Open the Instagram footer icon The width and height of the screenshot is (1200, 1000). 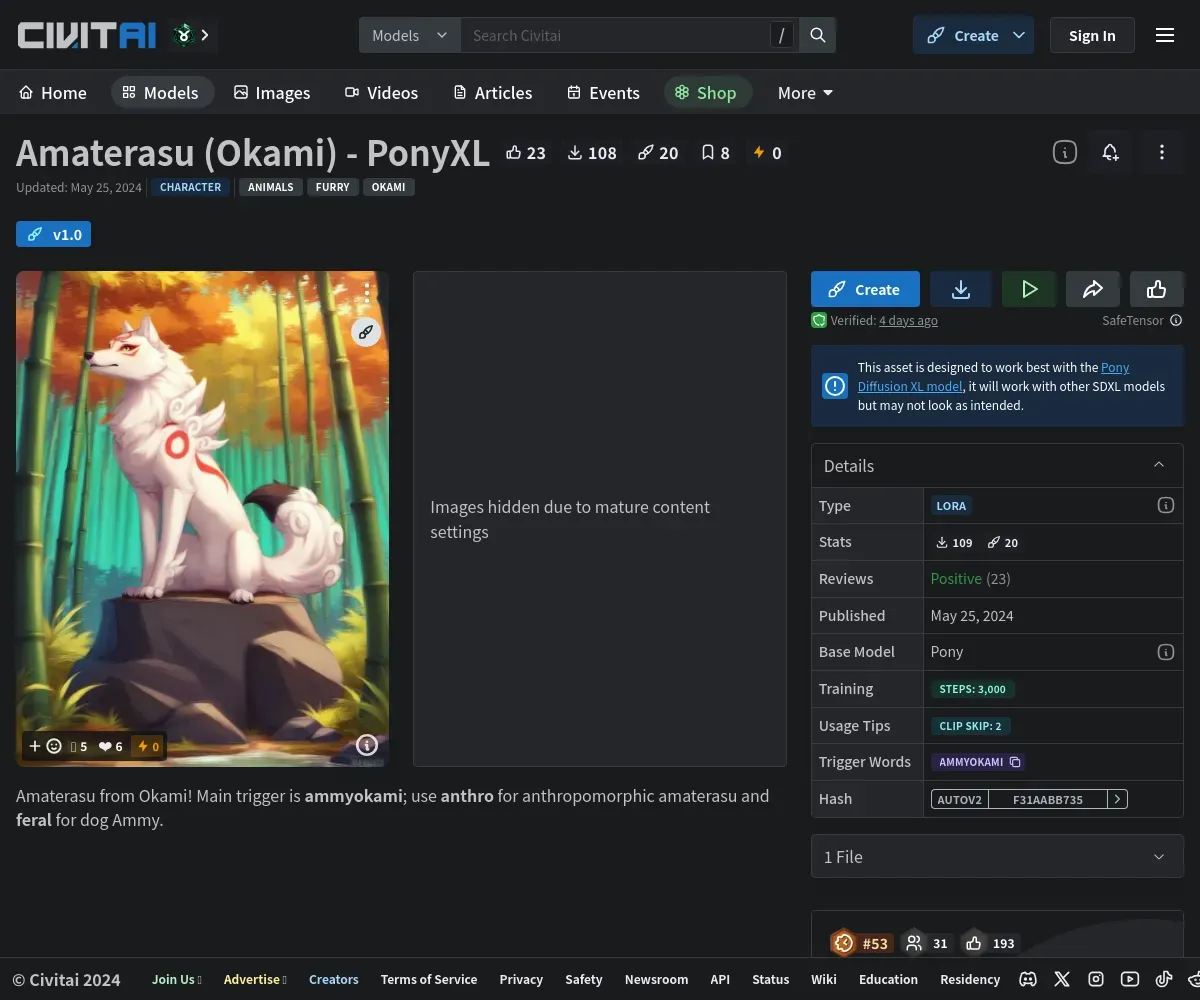1096,979
